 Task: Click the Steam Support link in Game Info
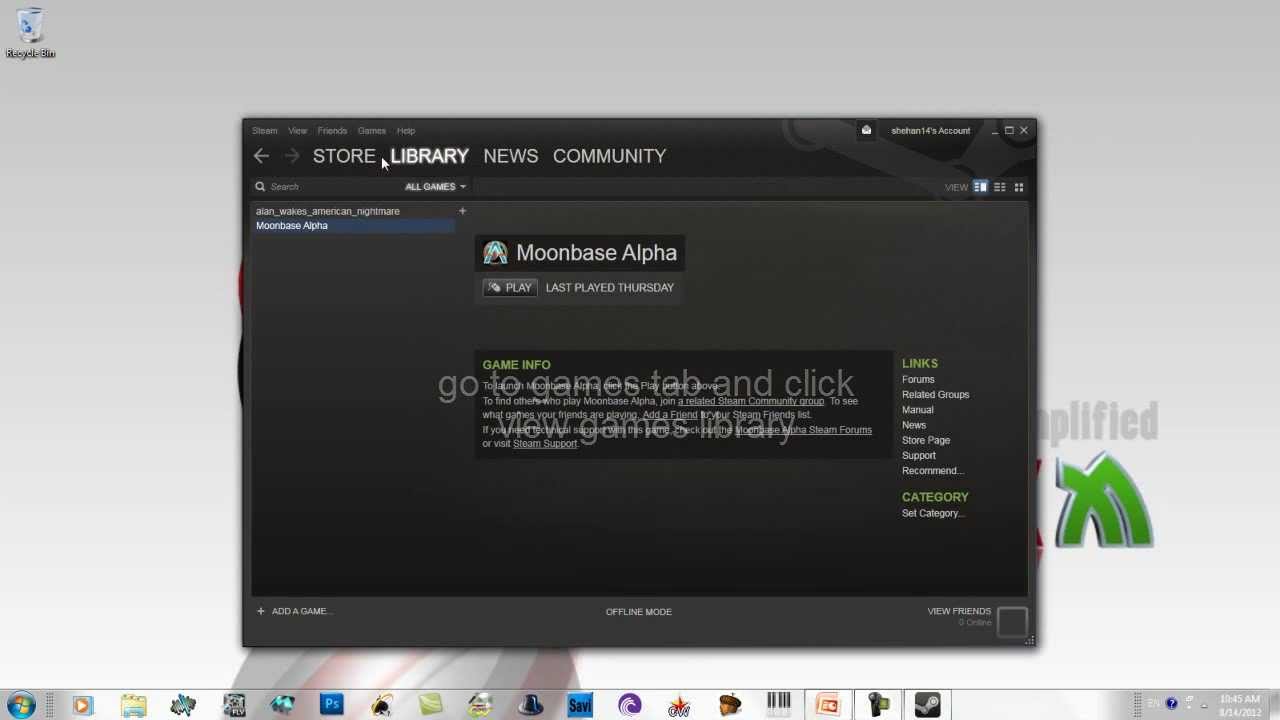[545, 444]
